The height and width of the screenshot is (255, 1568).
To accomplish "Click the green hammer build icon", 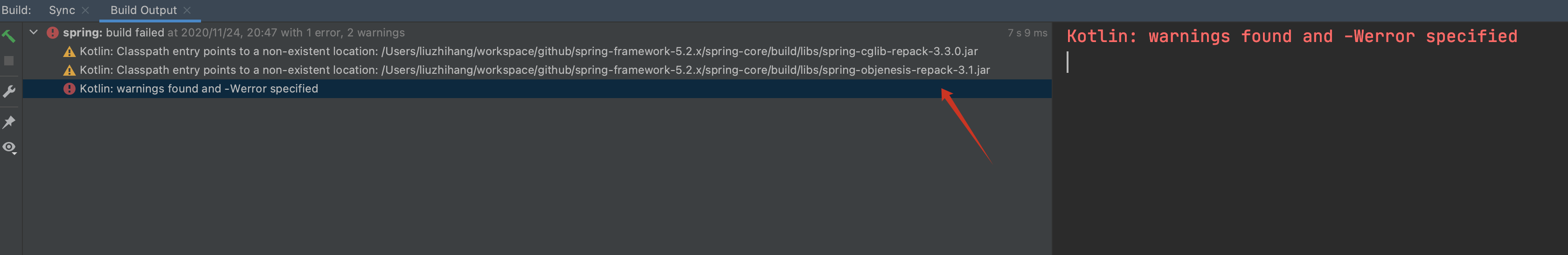I will [x=8, y=36].
